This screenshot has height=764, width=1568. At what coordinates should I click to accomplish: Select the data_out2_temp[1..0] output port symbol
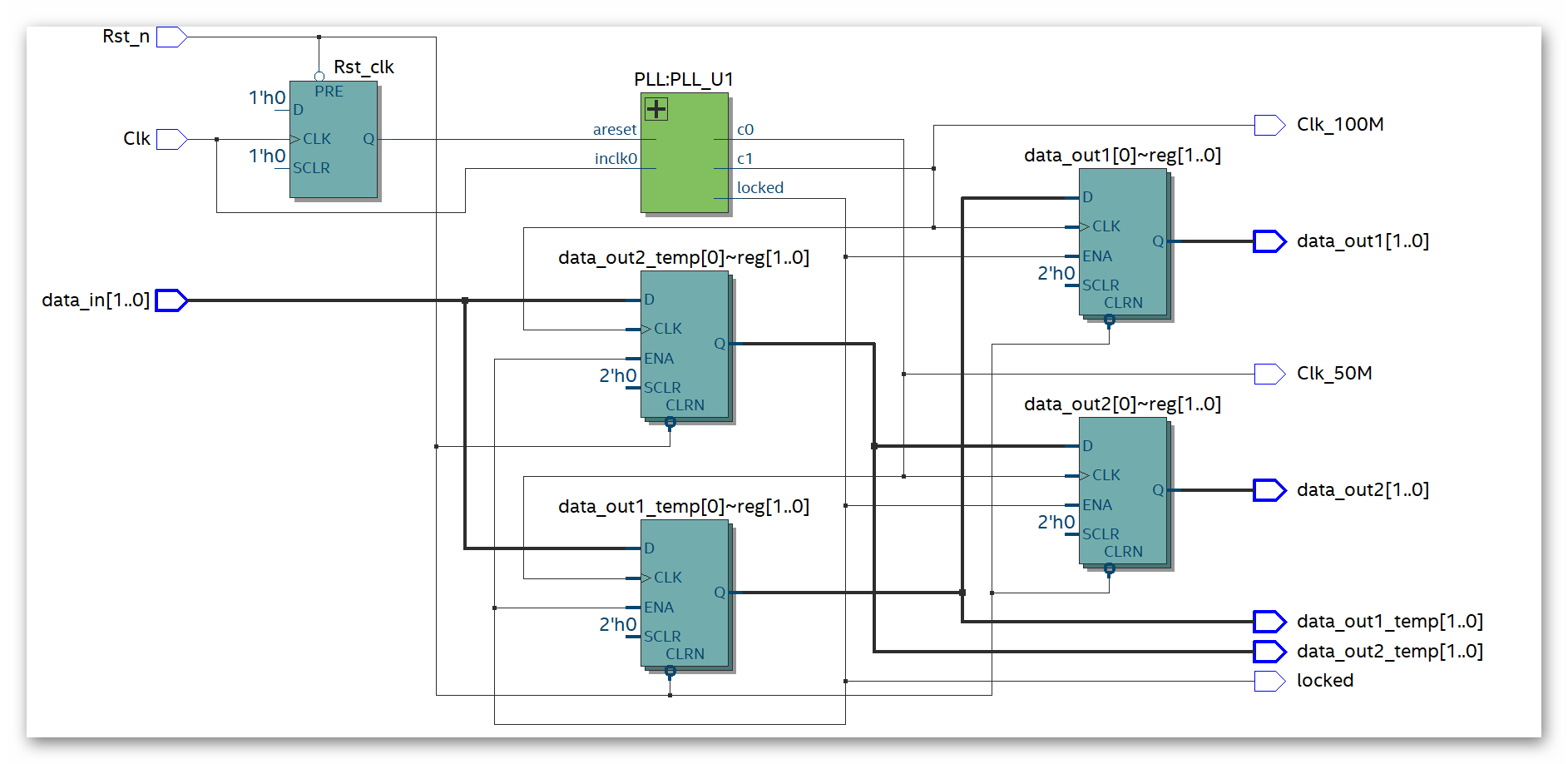pyautogui.click(x=1269, y=652)
